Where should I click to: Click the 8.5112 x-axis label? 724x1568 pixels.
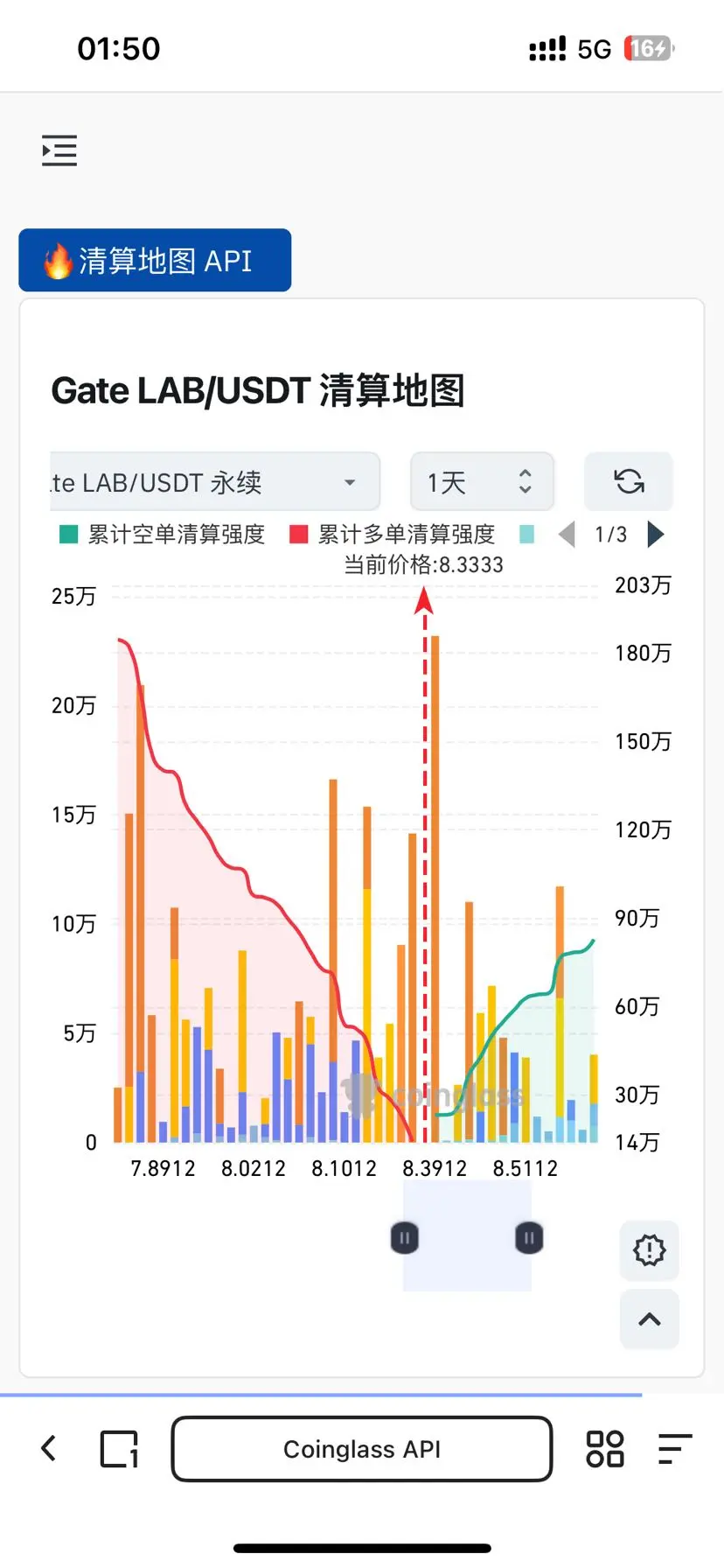[525, 1169]
